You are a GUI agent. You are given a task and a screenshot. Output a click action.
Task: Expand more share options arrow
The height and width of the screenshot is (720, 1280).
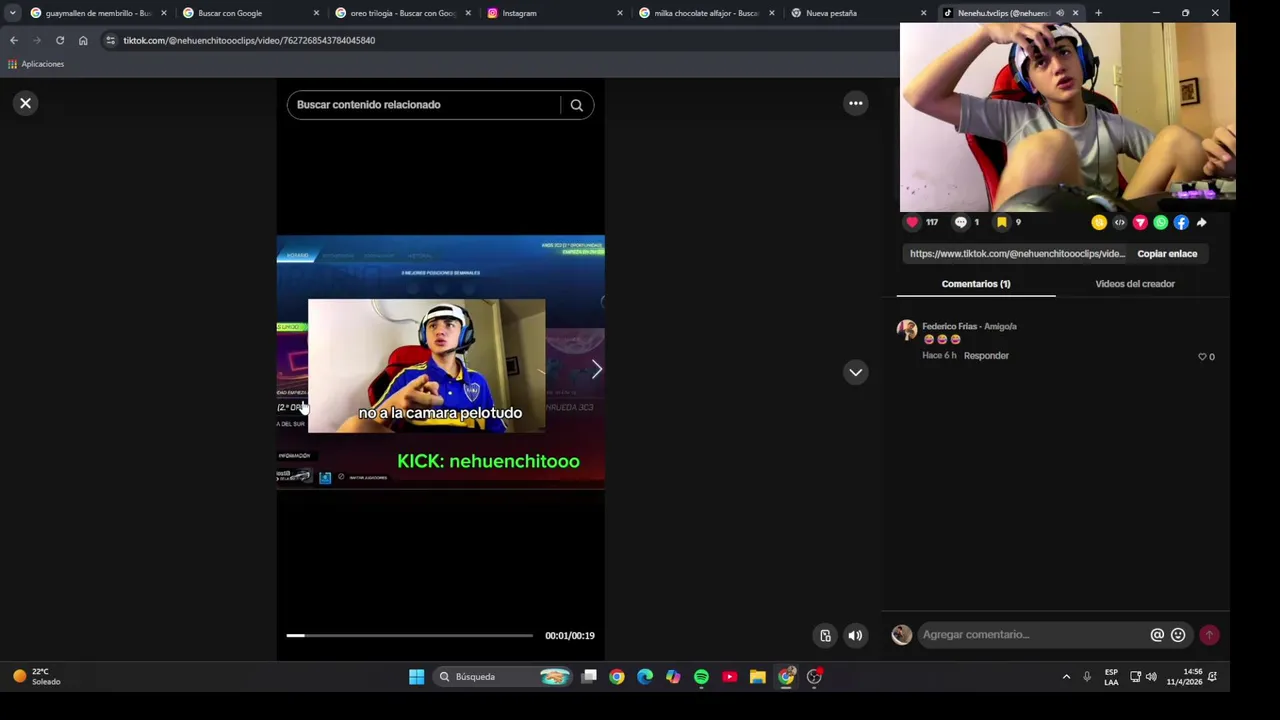pos(1202,223)
